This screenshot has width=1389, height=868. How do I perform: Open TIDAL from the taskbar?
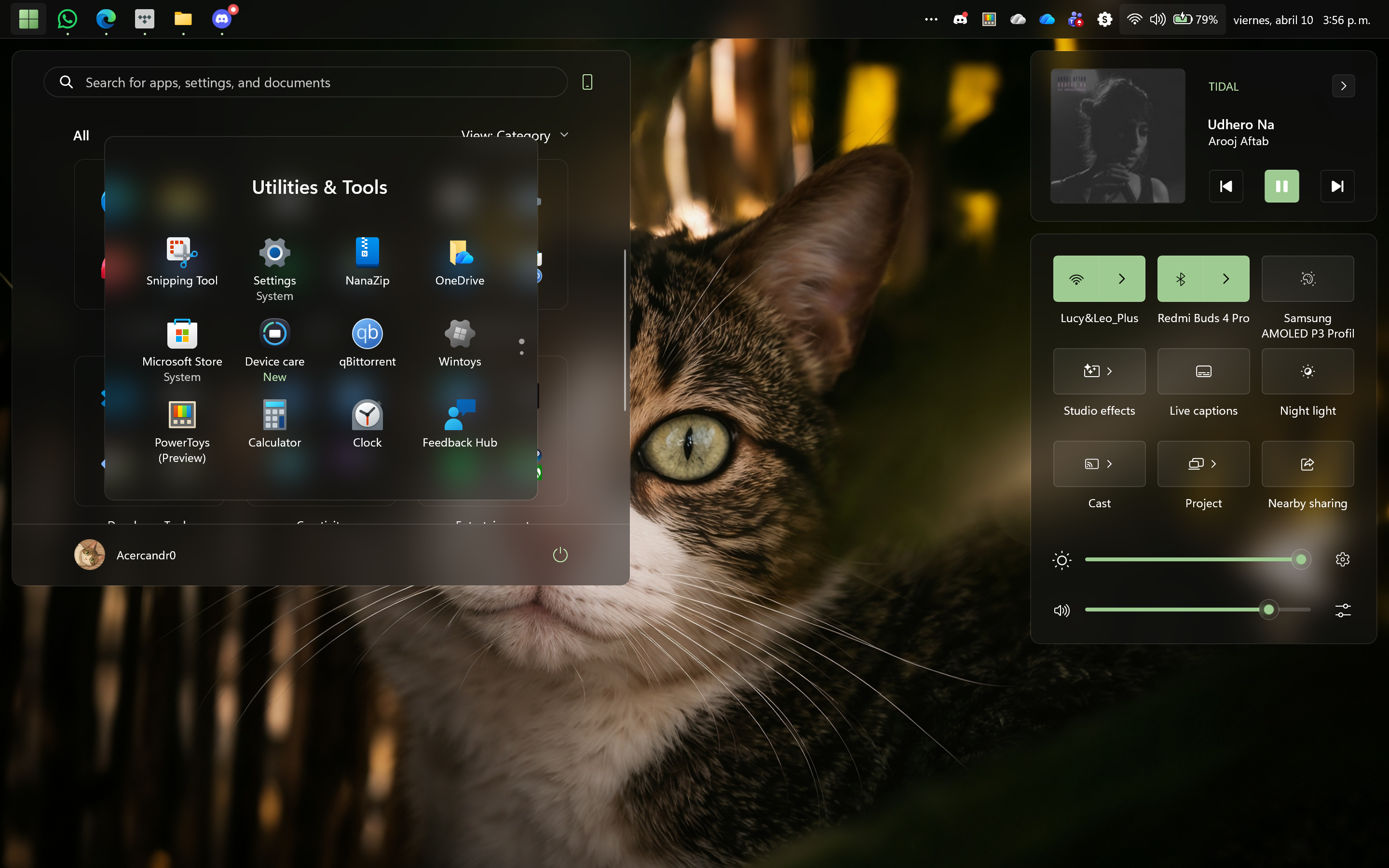(x=145, y=19)
